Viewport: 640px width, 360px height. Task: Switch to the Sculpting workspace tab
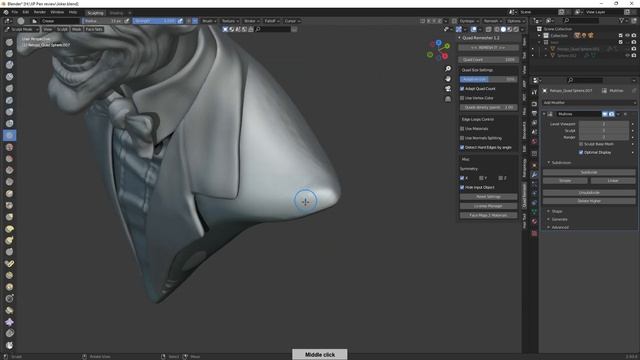click(x=95, y=13)
